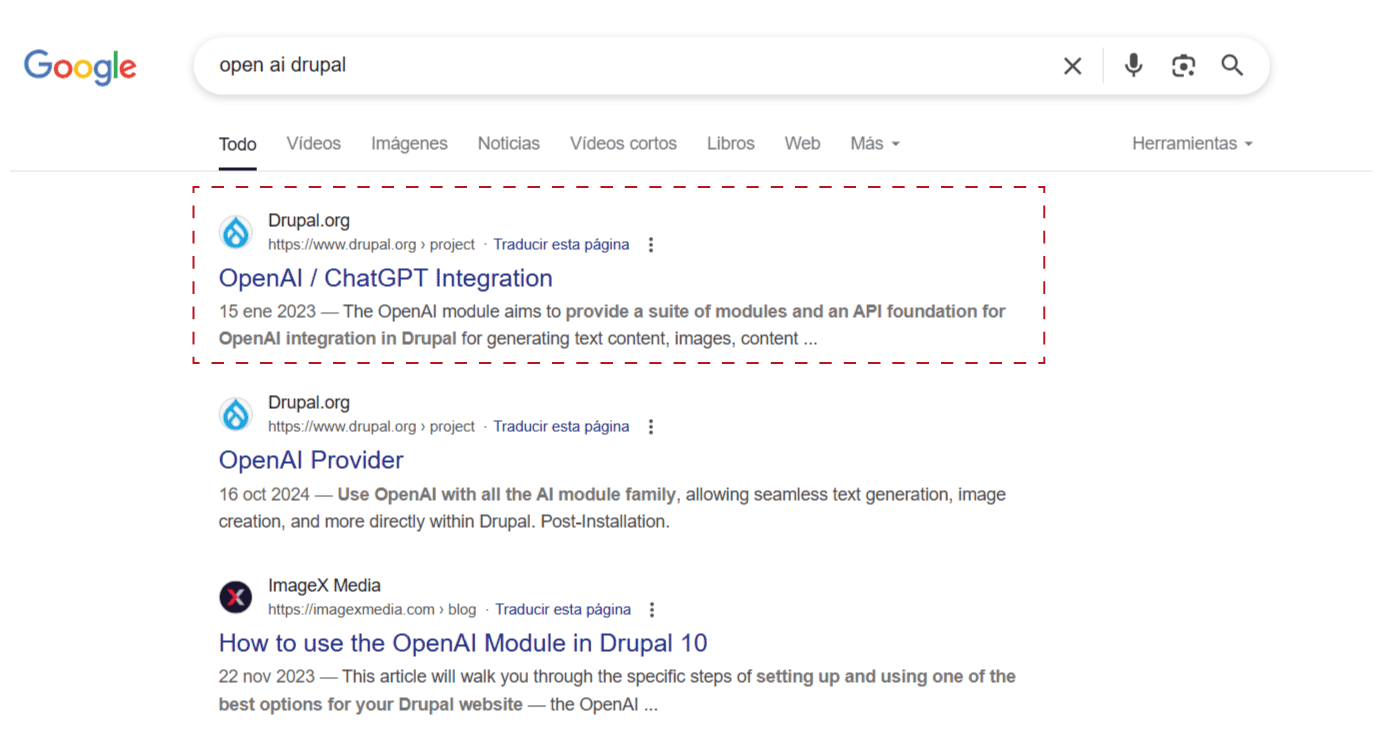Switch to the Vídeos cortos tab
This screenshot has width=1383, height=740.
(x=623, y=144)
